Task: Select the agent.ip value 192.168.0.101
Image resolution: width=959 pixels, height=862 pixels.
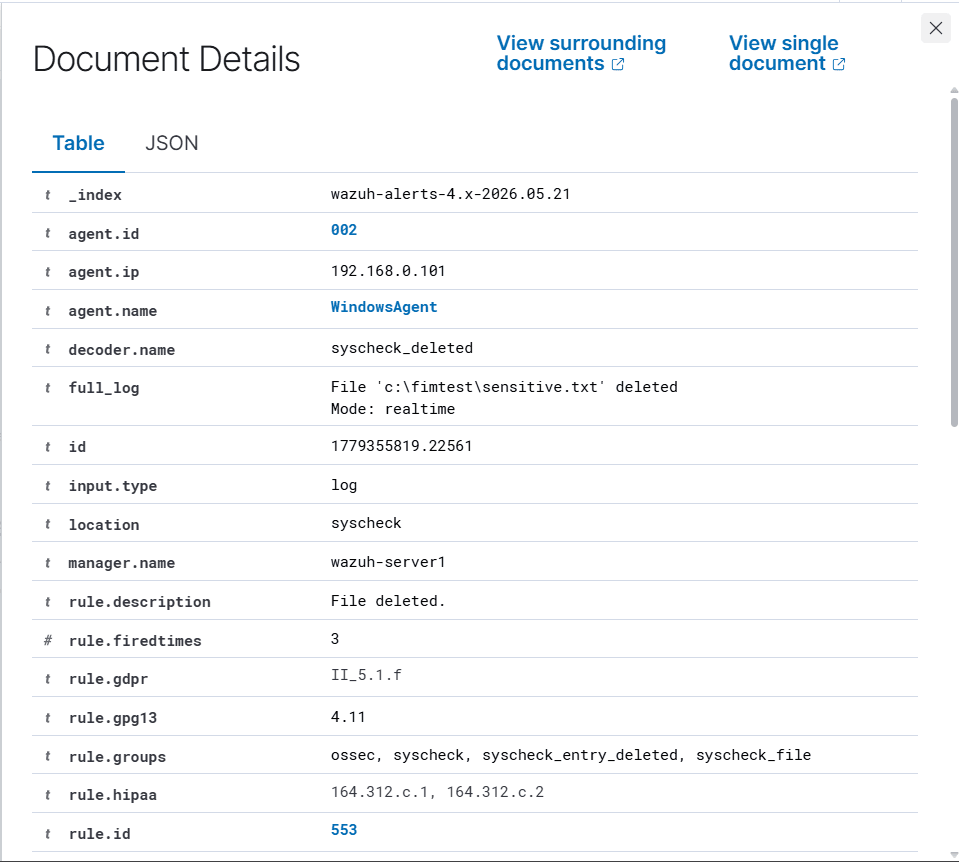Action: click(x=388, y=271)
